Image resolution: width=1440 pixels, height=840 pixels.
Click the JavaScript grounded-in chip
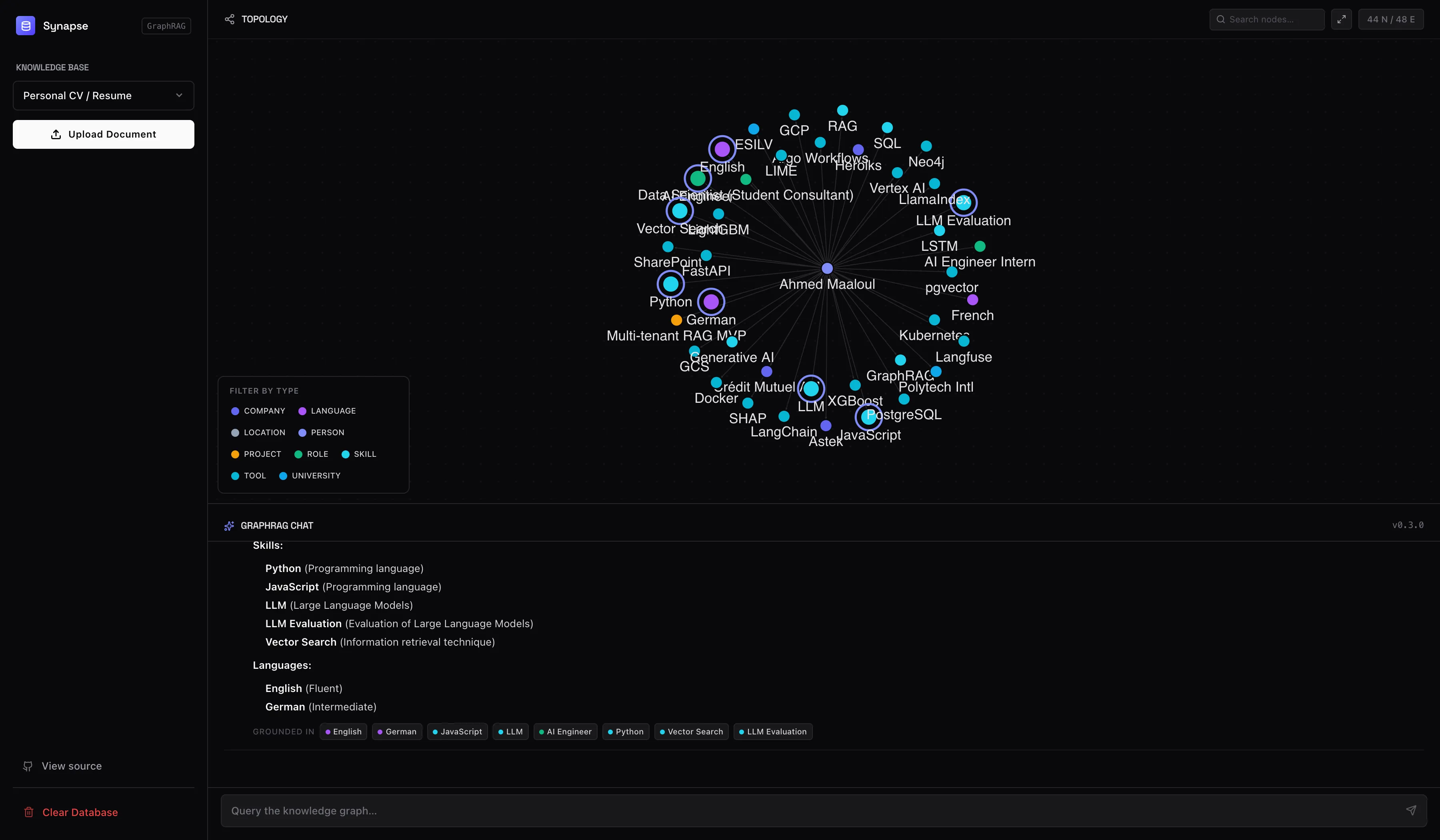pos(457,732)
